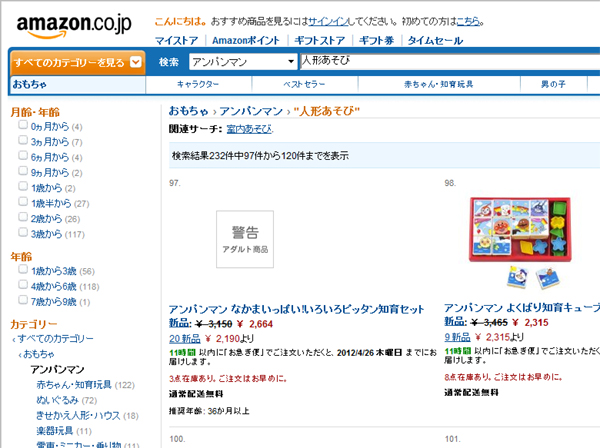Click the 検索結果232件中97件から120件 result count text
Viewport: 600px width, 448px height.
pos(260,156)
